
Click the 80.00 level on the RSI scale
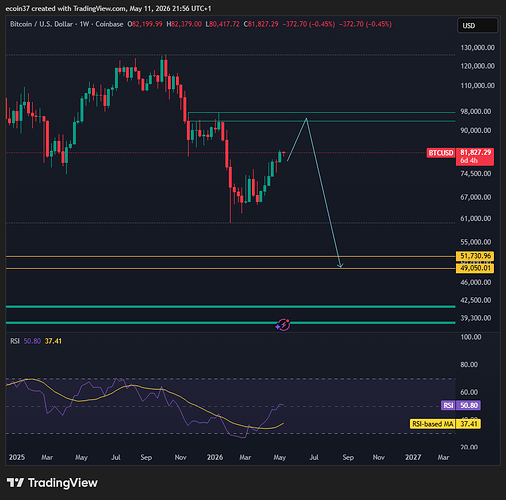(469, 365)
